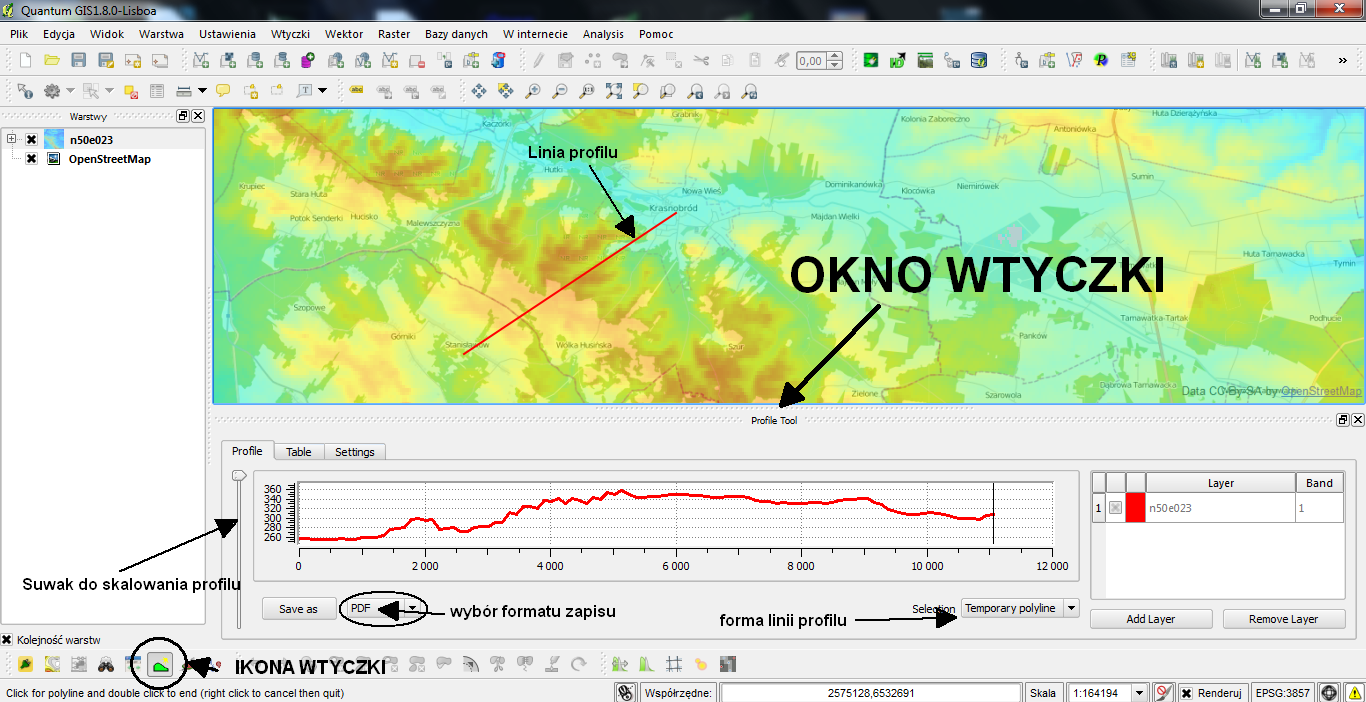Image resolution: width=1366 pixels, height=702 pixels.
Task: Open the measure tool dropdown arrow
Action: pyautogui.click(x=202, y=90)
